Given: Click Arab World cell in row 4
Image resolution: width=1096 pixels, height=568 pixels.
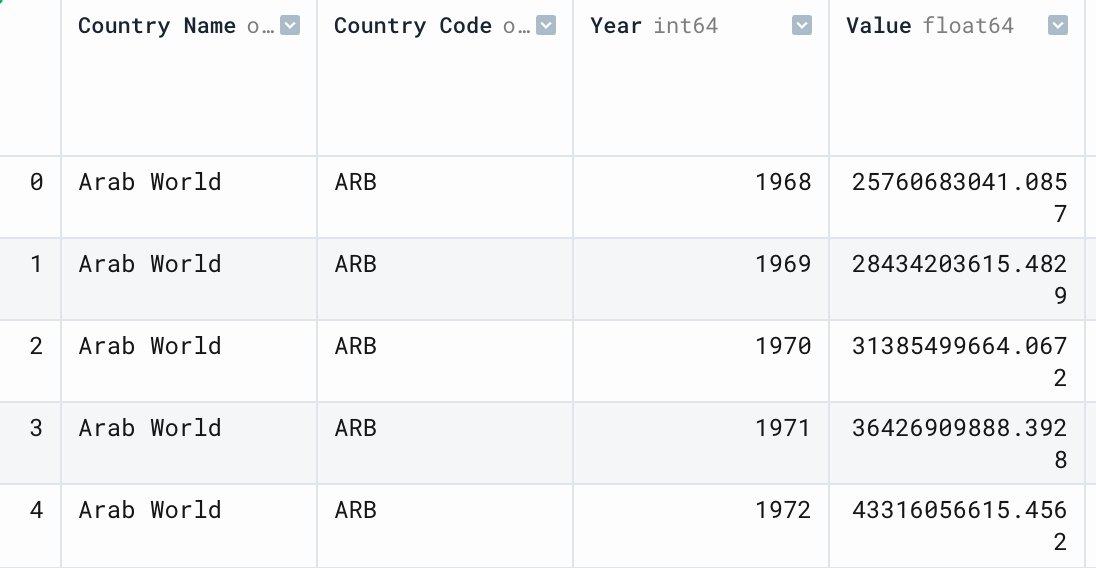Looking at the screenshot, I should point(189,525).
